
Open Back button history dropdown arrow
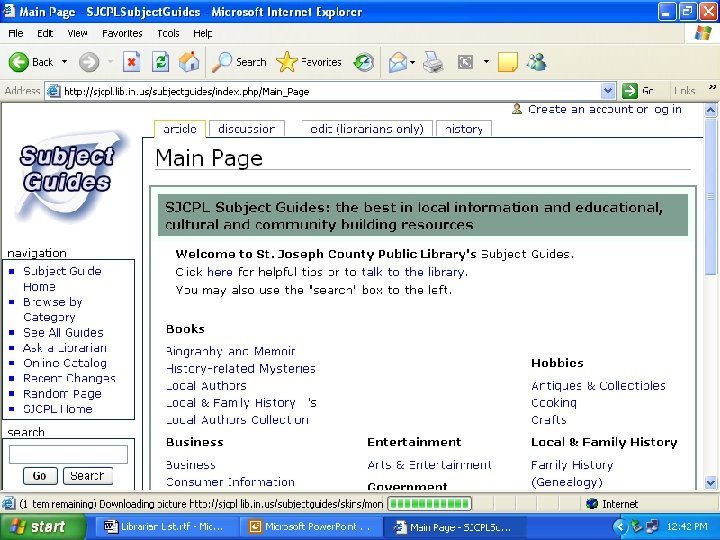tap(64, 62)
